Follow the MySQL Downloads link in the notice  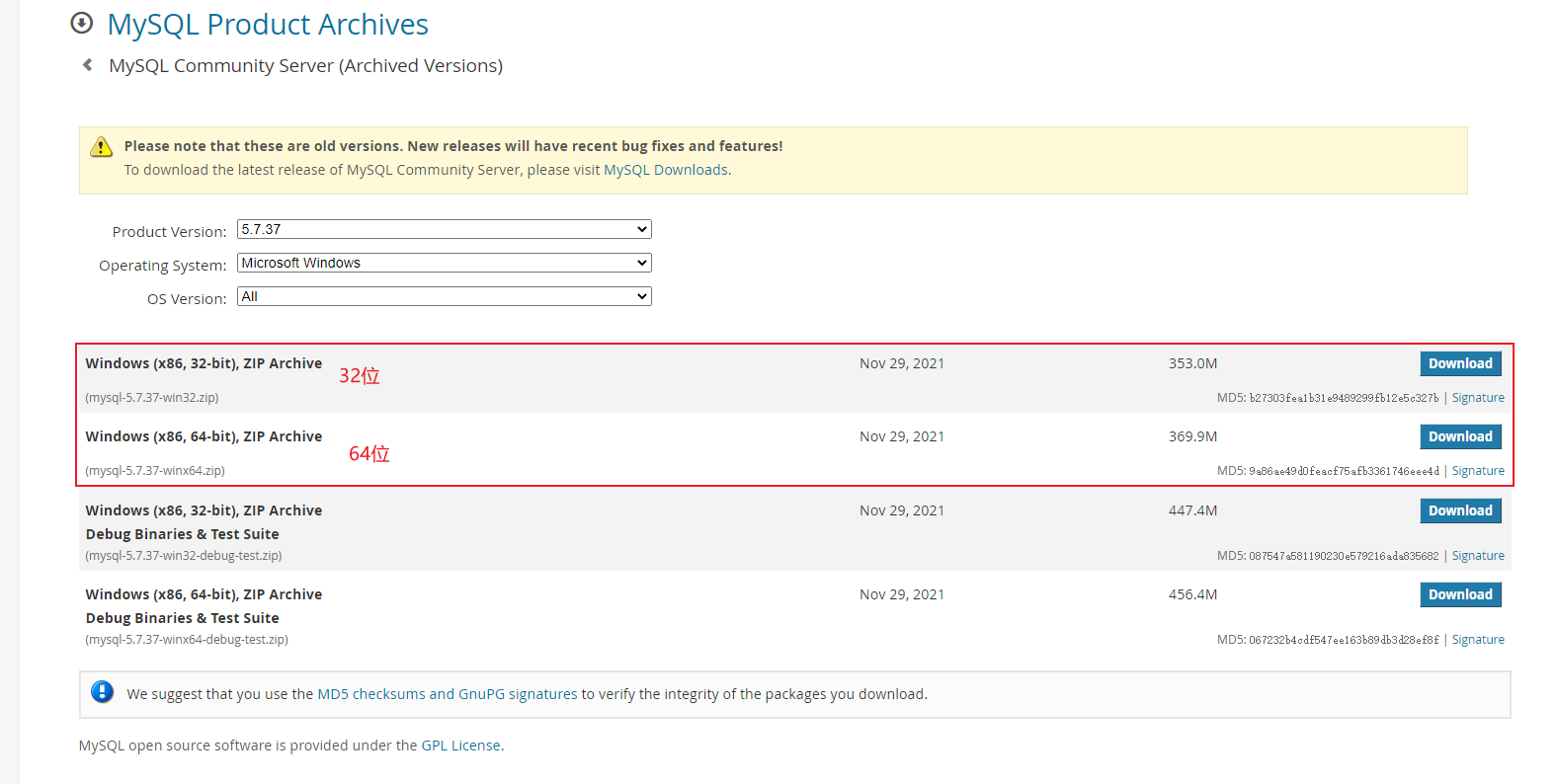666,170
